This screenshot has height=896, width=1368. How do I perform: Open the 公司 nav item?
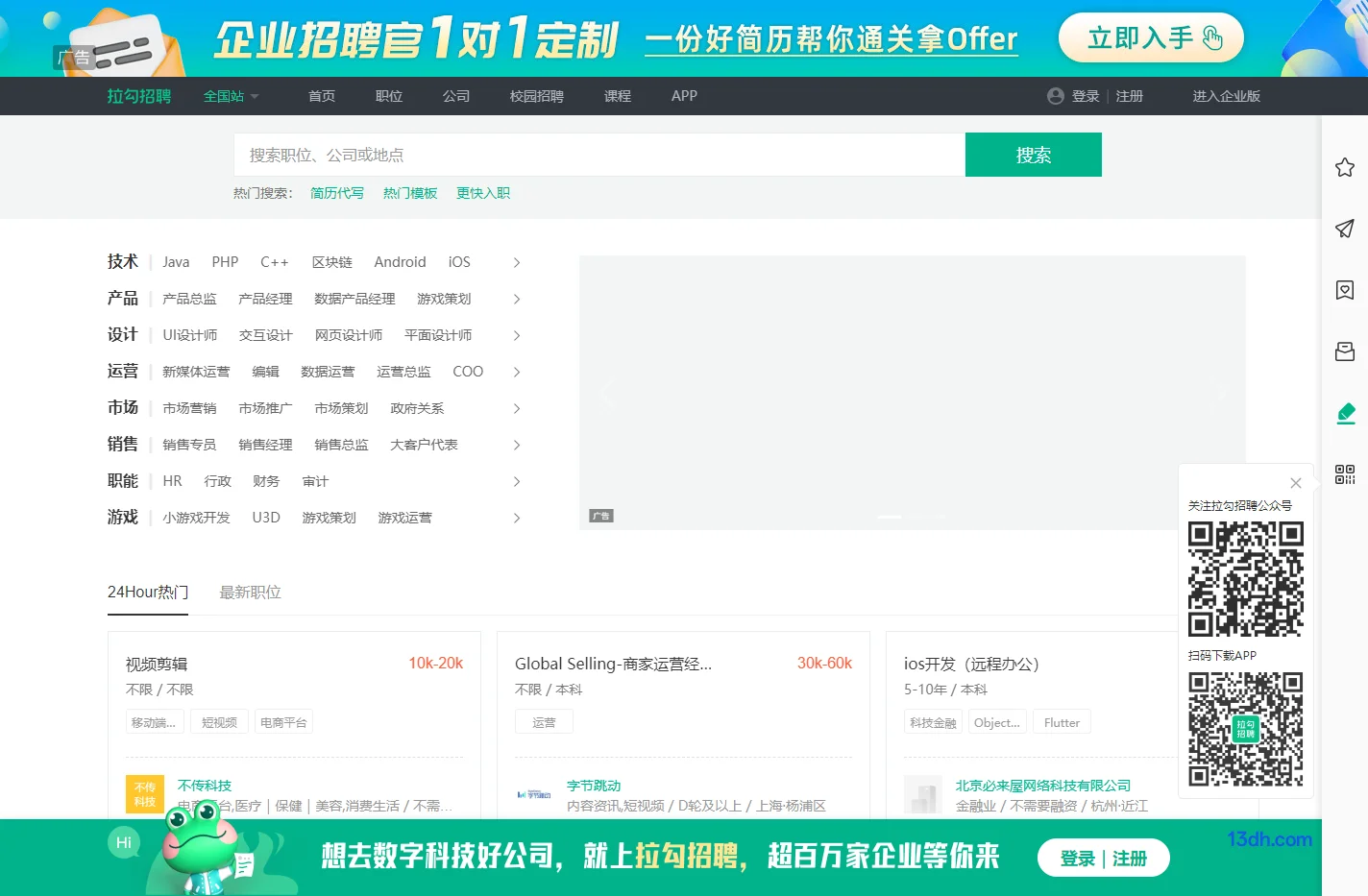coord(456,96)
